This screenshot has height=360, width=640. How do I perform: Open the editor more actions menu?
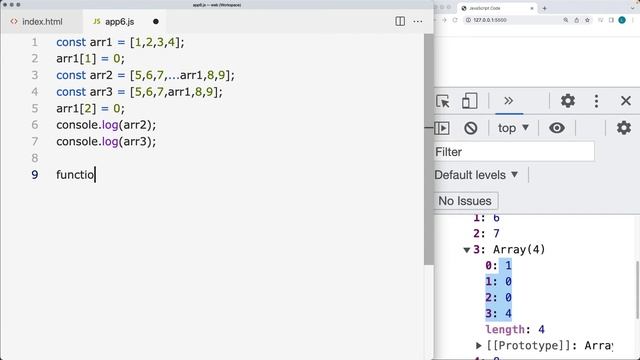[x=418, y=21]
